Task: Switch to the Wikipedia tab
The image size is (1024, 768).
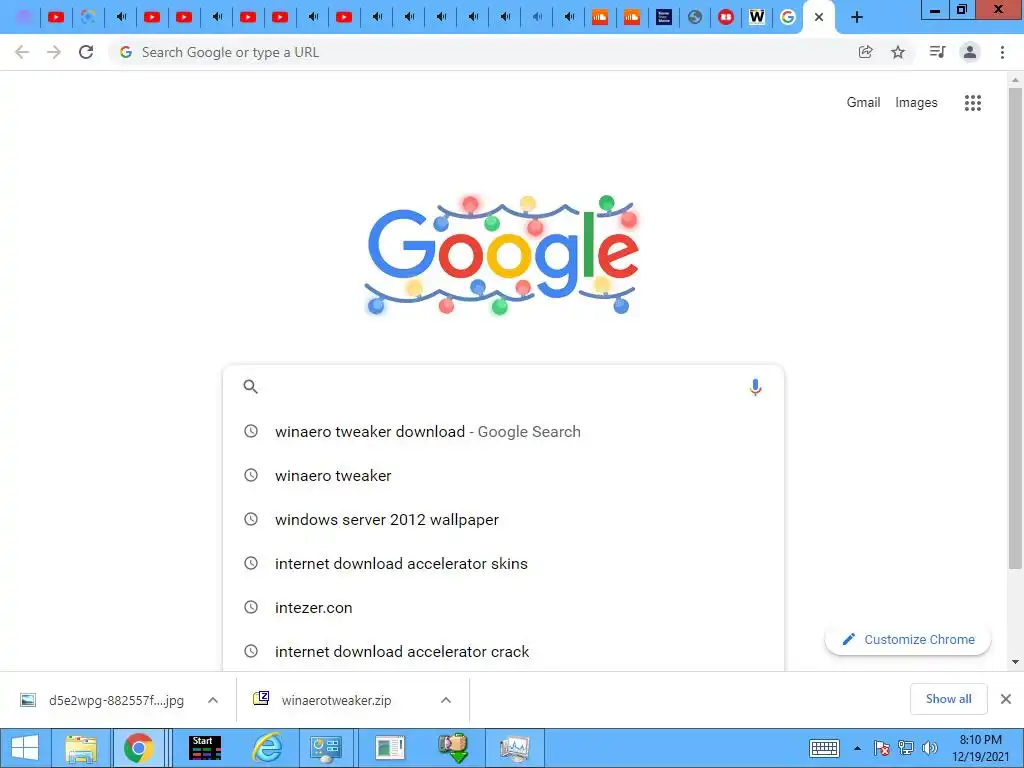Action: (756, 17)
